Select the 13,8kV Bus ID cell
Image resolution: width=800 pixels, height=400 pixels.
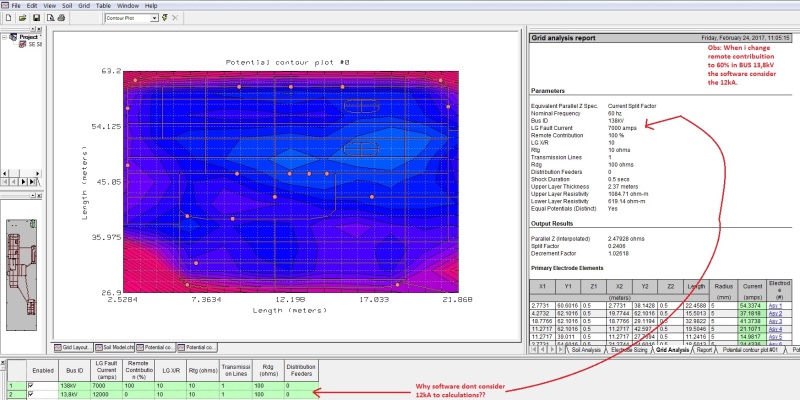74,395
